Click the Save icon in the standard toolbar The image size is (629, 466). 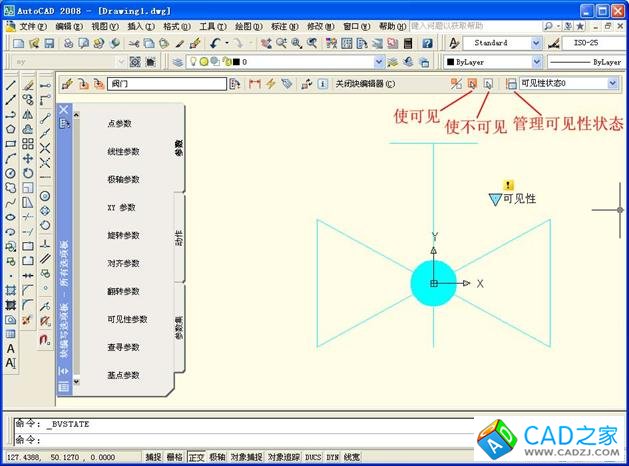click(x=48, y=44)
